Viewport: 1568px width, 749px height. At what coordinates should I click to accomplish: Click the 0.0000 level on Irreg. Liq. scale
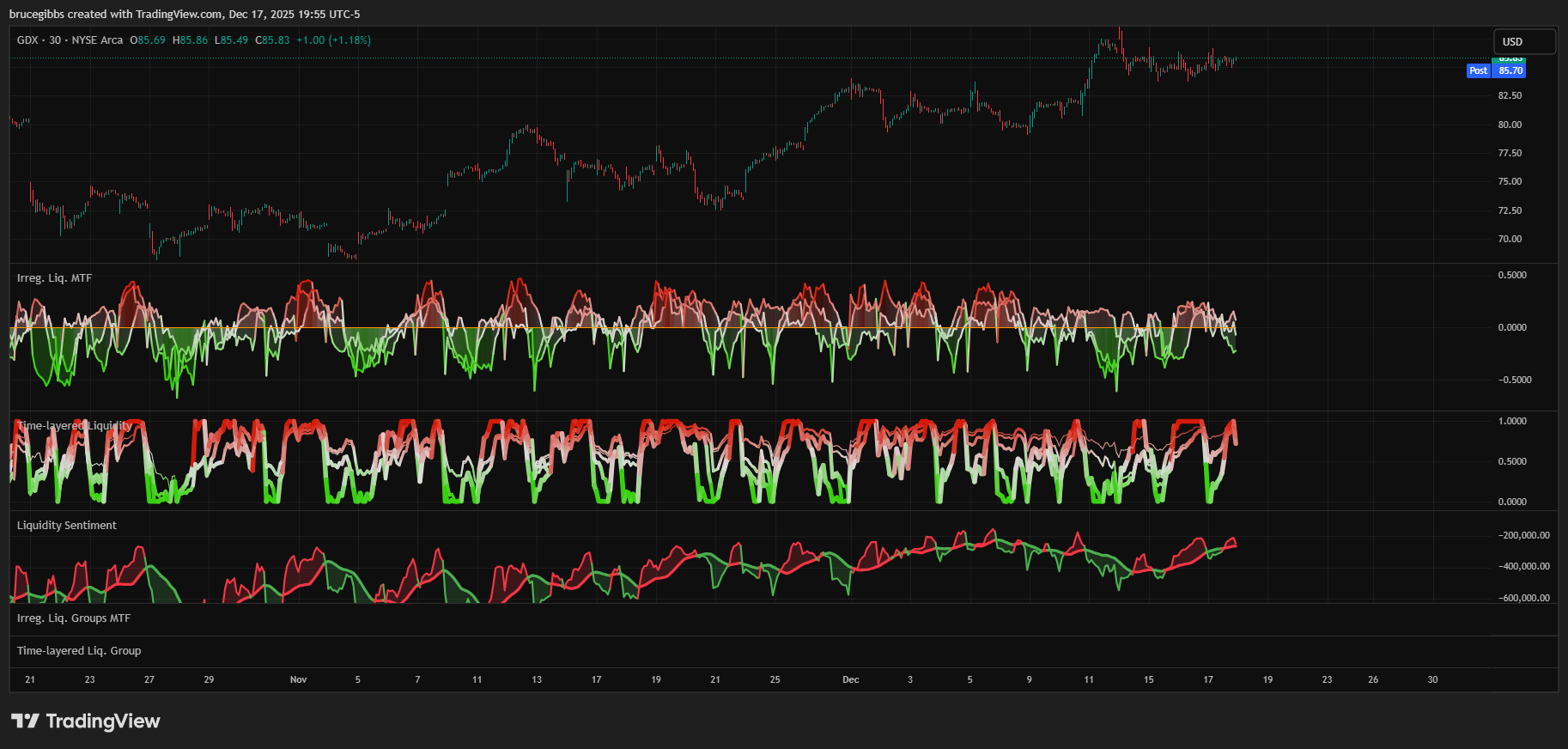(1512, 327)
